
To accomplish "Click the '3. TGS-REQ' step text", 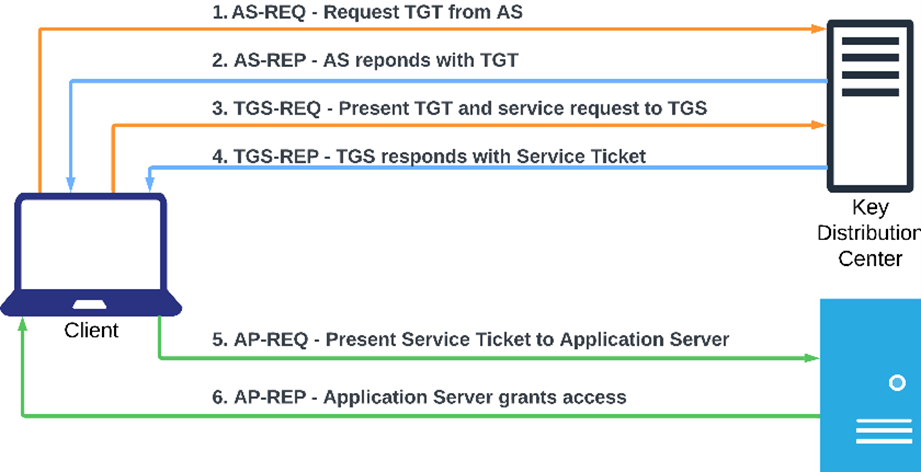I will tap(459, 108).
